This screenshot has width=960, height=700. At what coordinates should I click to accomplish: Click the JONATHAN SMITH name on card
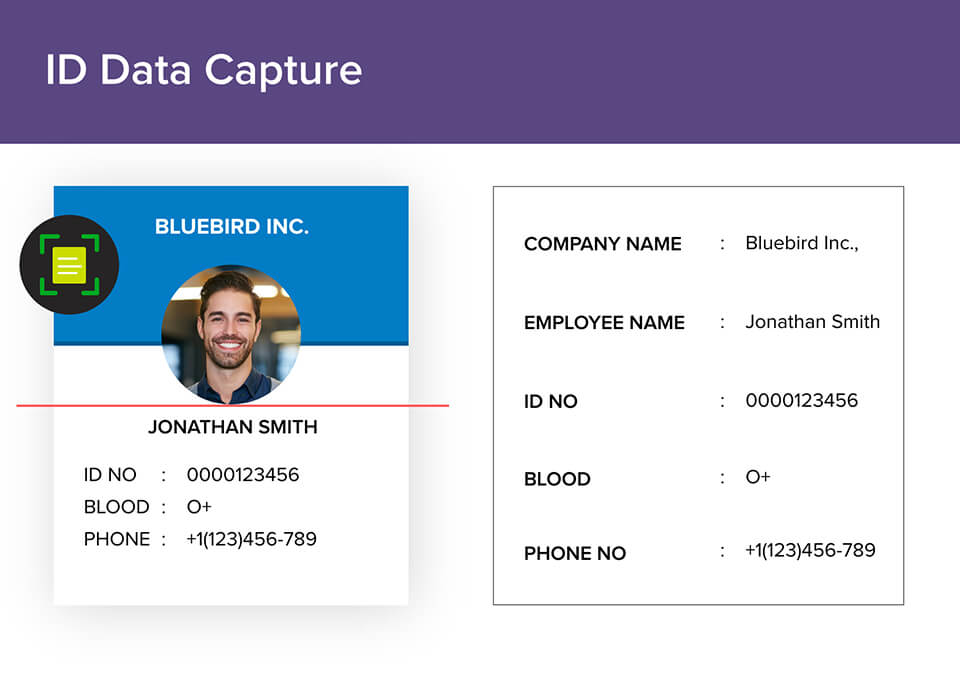coord(233,427)
